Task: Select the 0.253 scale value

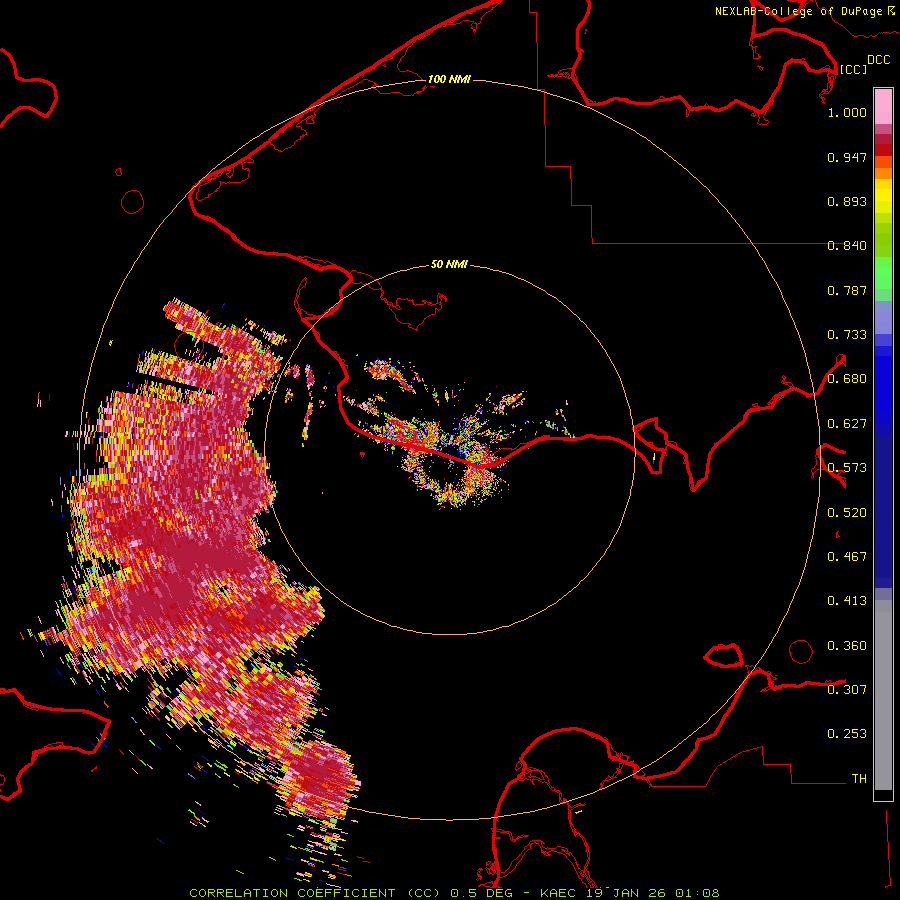Action: point(847,734)
